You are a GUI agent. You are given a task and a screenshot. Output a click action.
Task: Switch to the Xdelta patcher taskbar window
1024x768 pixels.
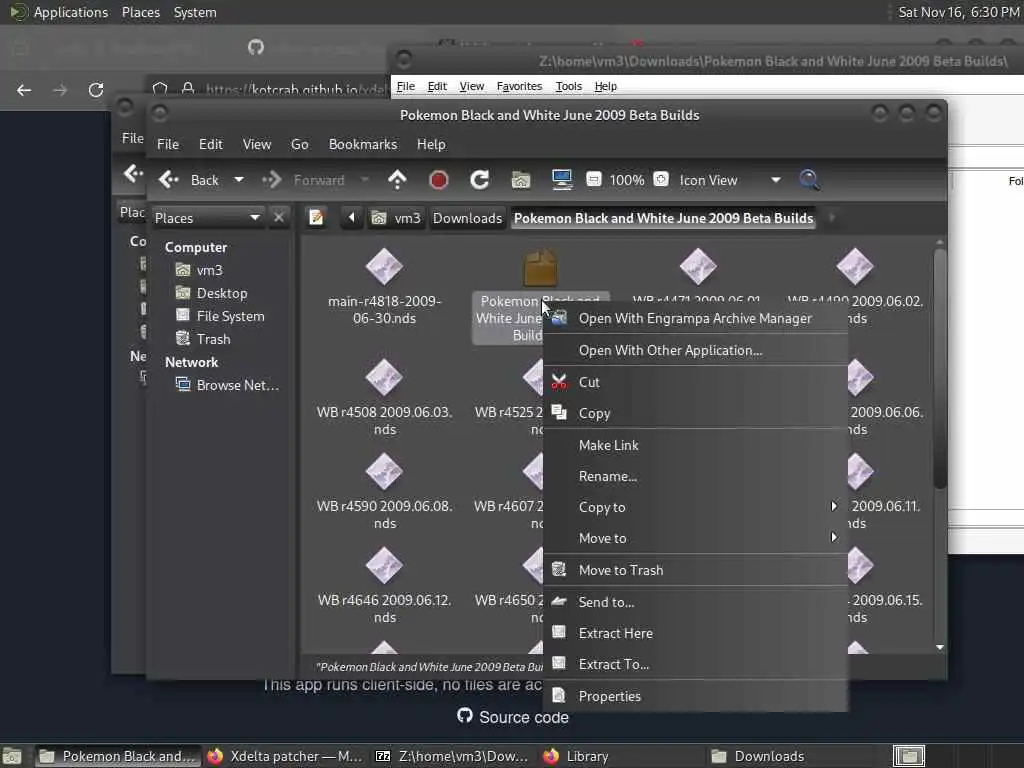click(285, 756)
